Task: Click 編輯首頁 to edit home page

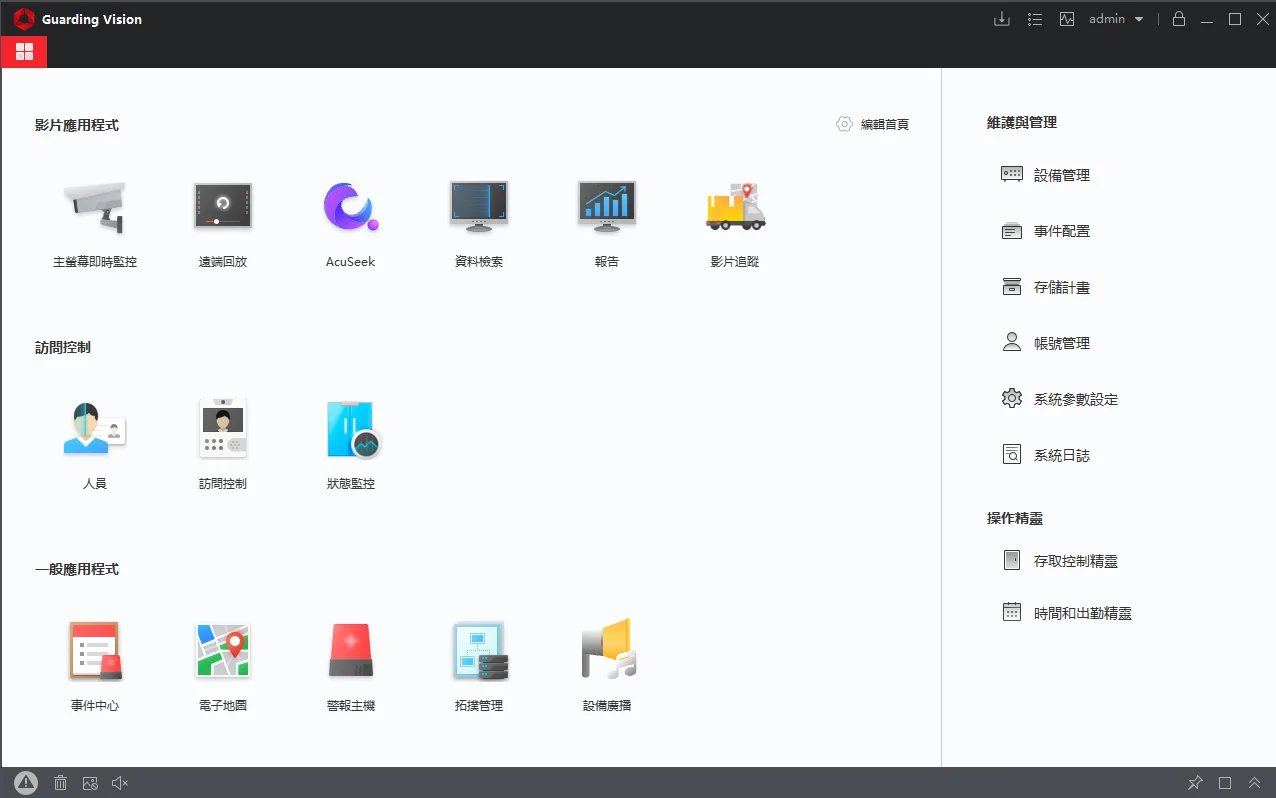Action: pyautogui.click(x=873, y=125)
